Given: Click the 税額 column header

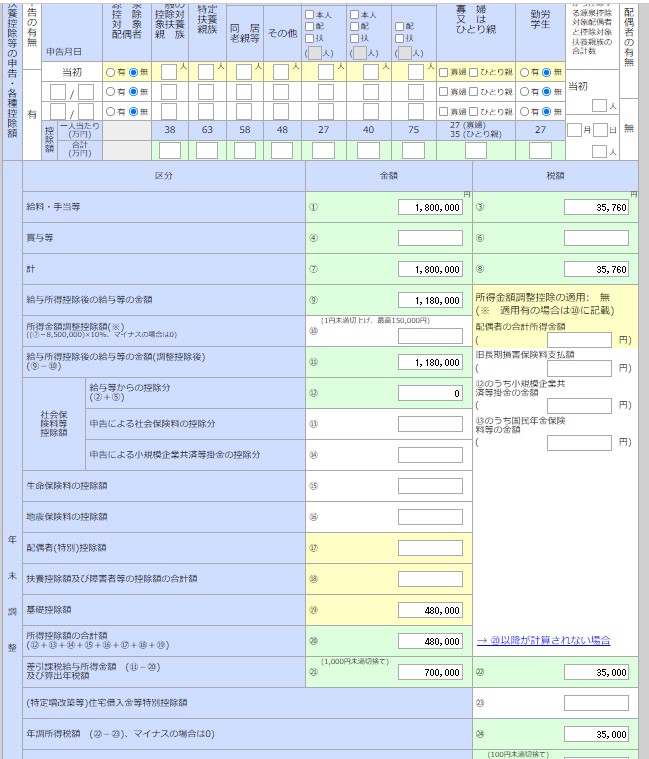Looking at the screenshot, I should (x=555, y=176).
